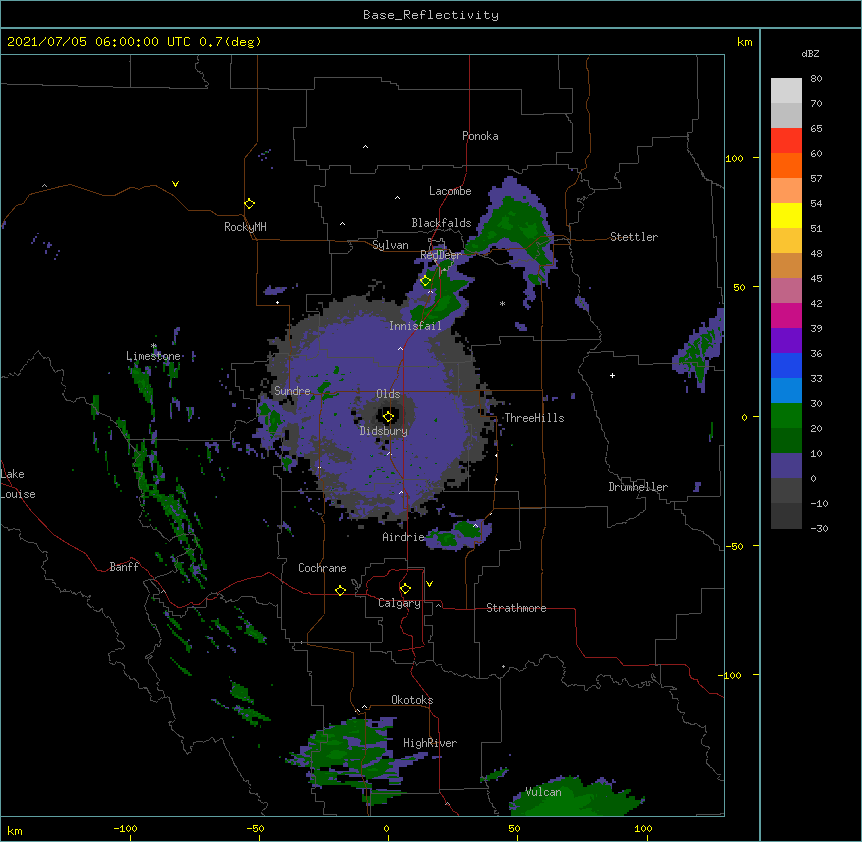This screenshot has height=842, width=862.
Task: Click the green echo cell east of Lacombe
Action: pyautogui.click(x=511, y=228)
